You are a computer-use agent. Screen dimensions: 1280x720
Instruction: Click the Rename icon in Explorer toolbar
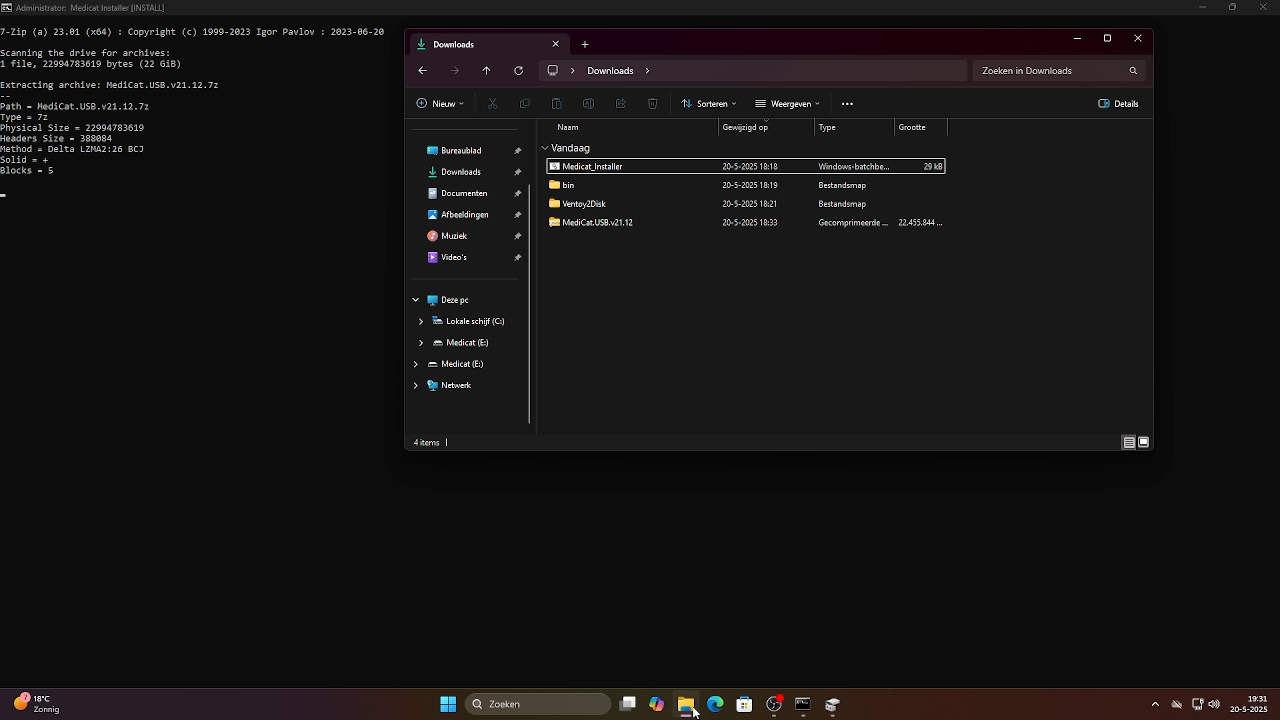pyautogui.click(x=588, y=104)
